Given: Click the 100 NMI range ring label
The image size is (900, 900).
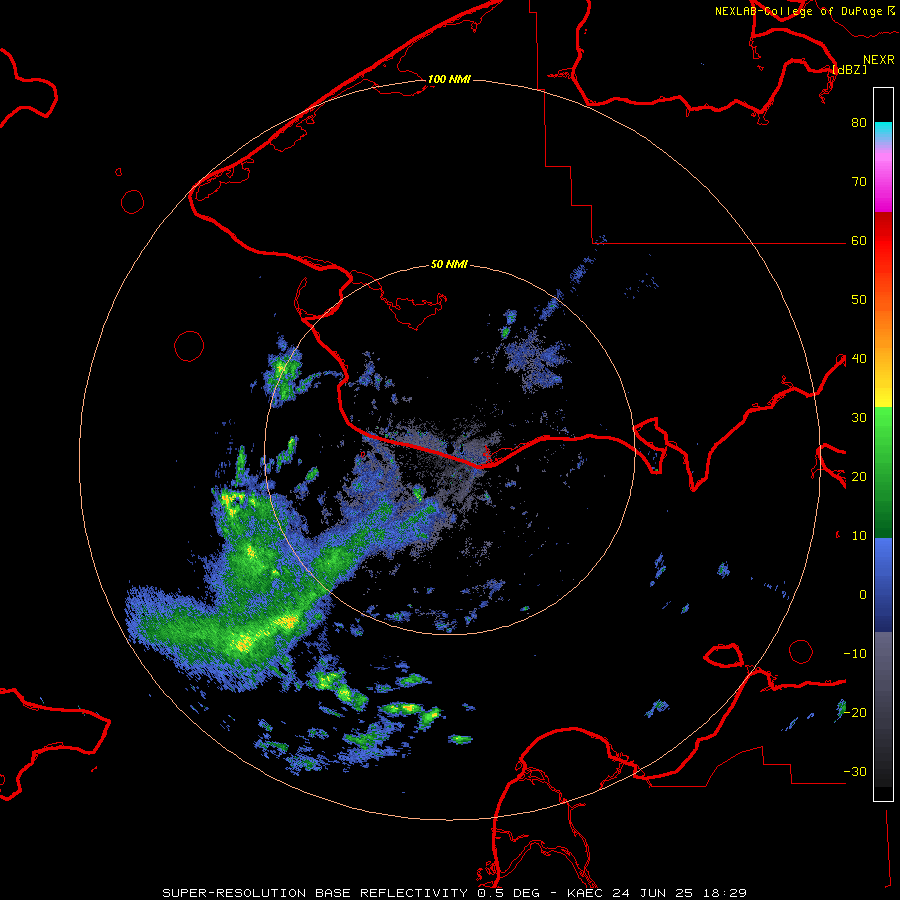Looking at the screenshot, I should point(449,79).
